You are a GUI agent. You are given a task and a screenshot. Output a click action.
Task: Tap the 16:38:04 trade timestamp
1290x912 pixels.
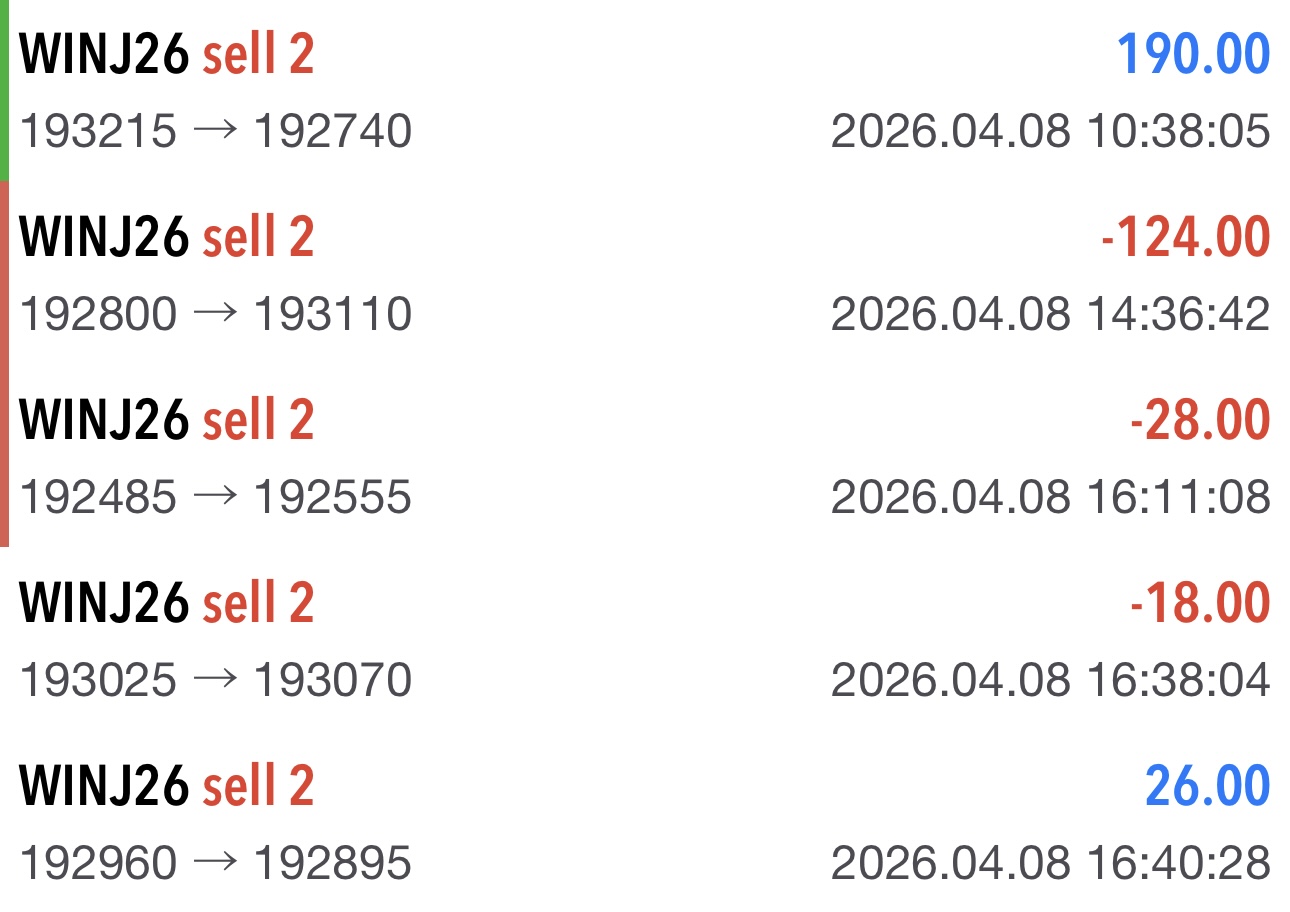pos(1050,681)
